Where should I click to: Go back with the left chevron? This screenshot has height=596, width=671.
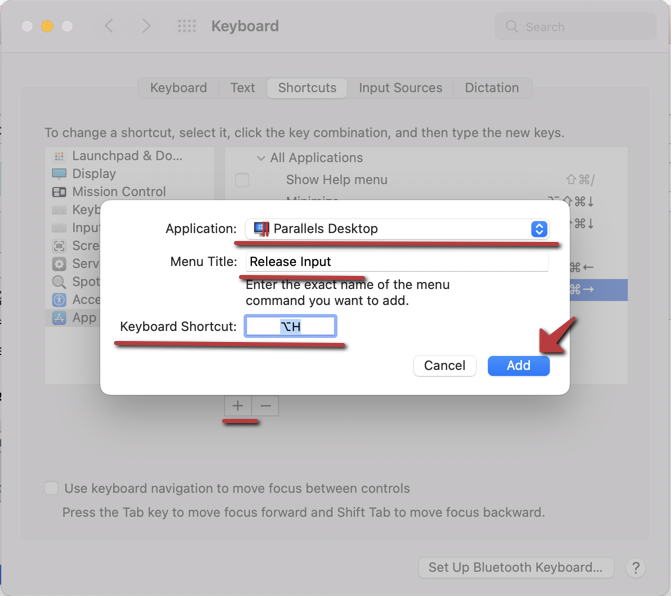click(109, 26)
